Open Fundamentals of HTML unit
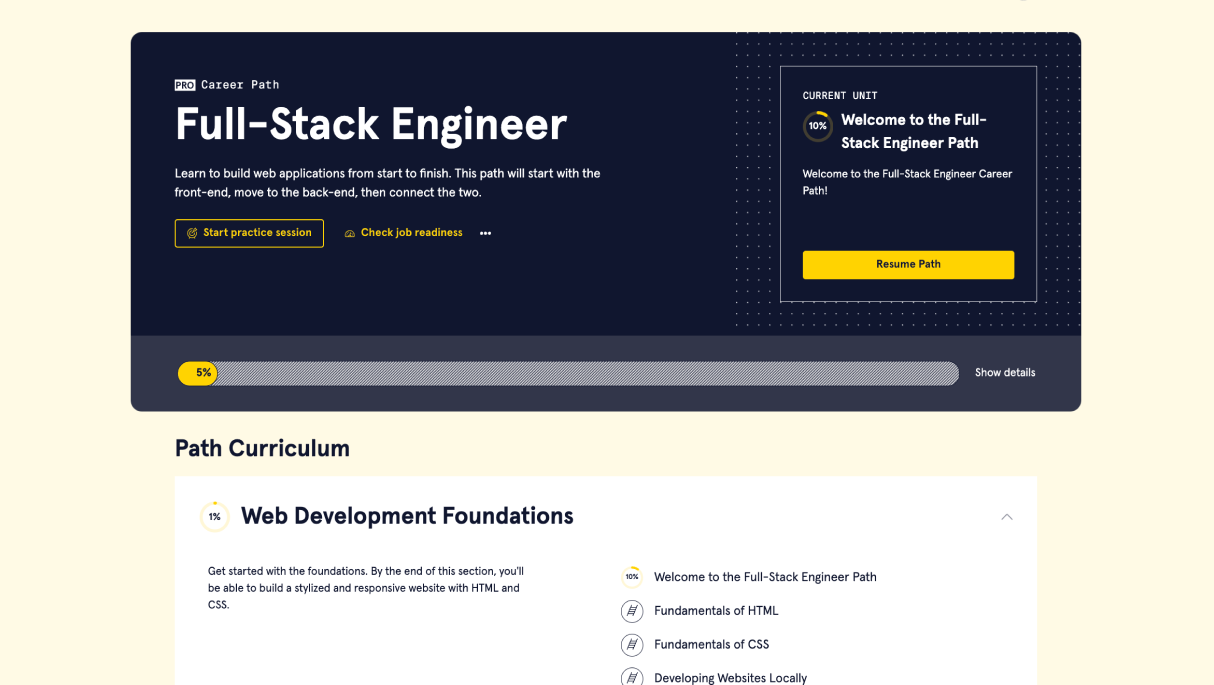Screen dimensions: 1214x685 pos(716,611)
